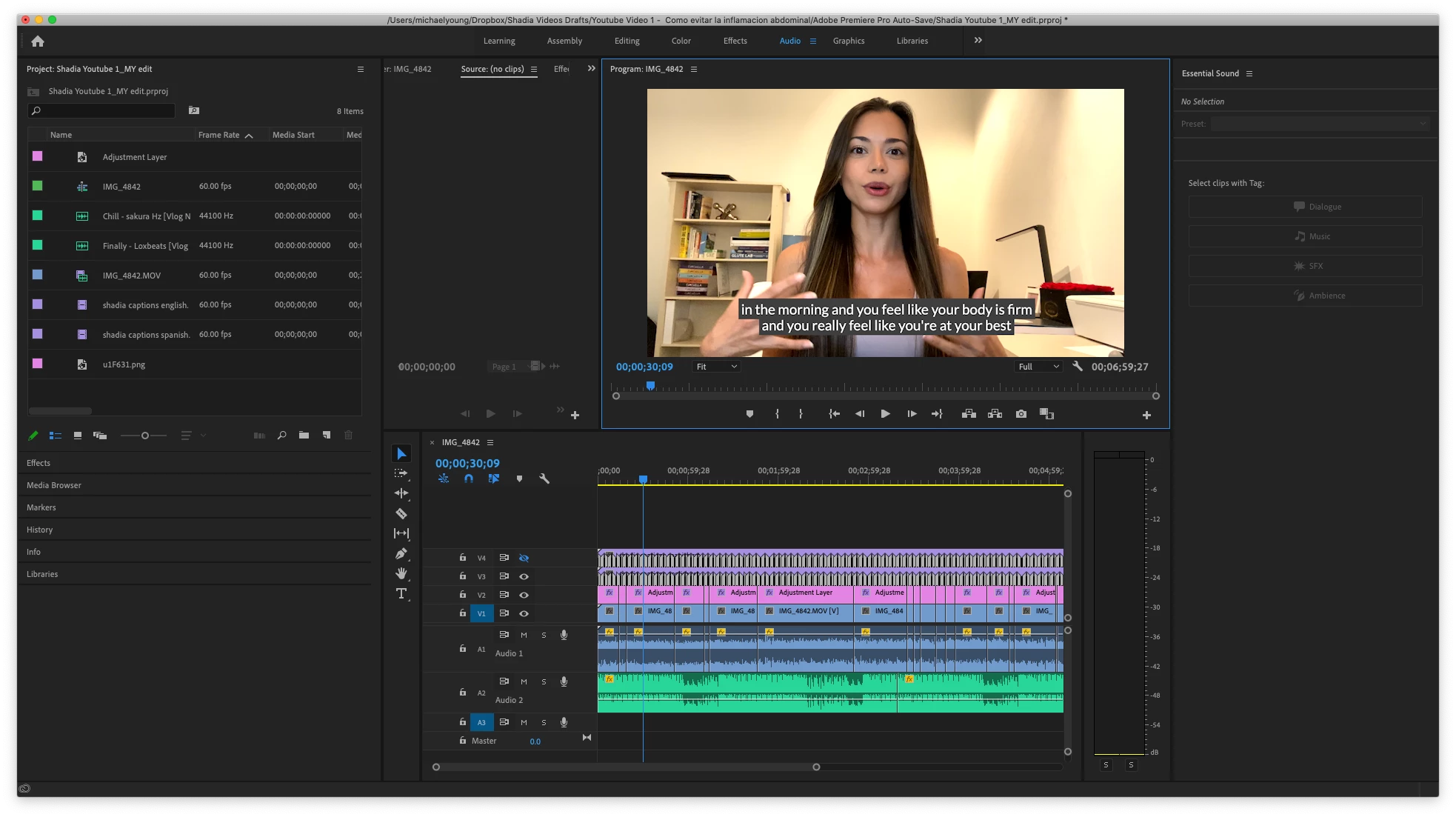
Task: Open the Effects panel tab
Action: (39, 463)
